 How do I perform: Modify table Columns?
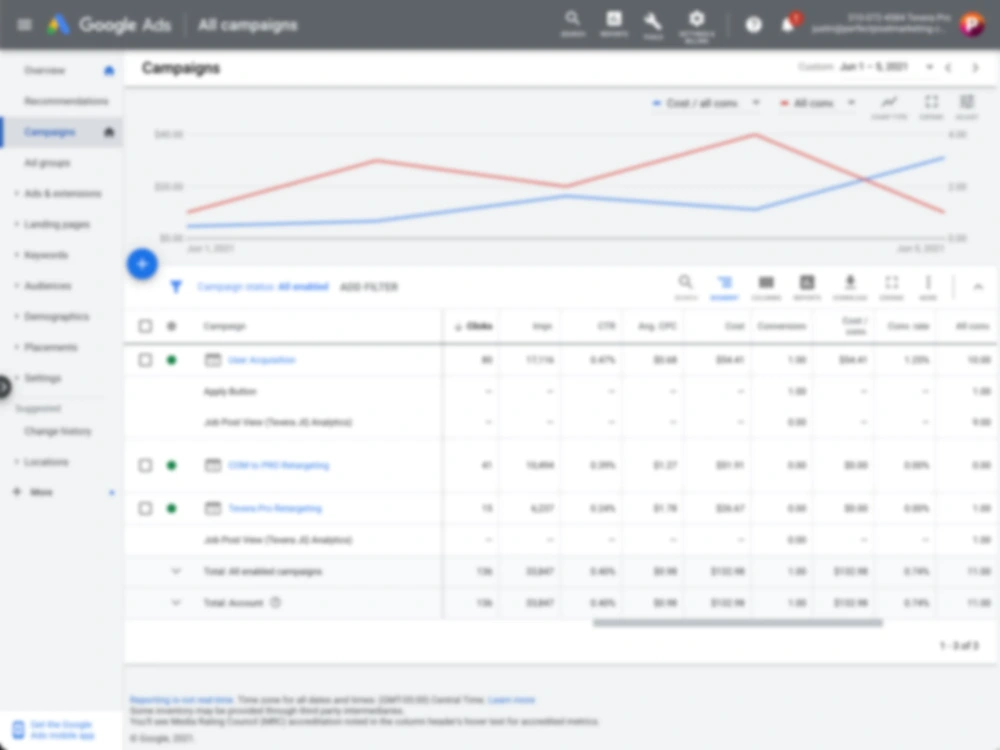[766, 286]
